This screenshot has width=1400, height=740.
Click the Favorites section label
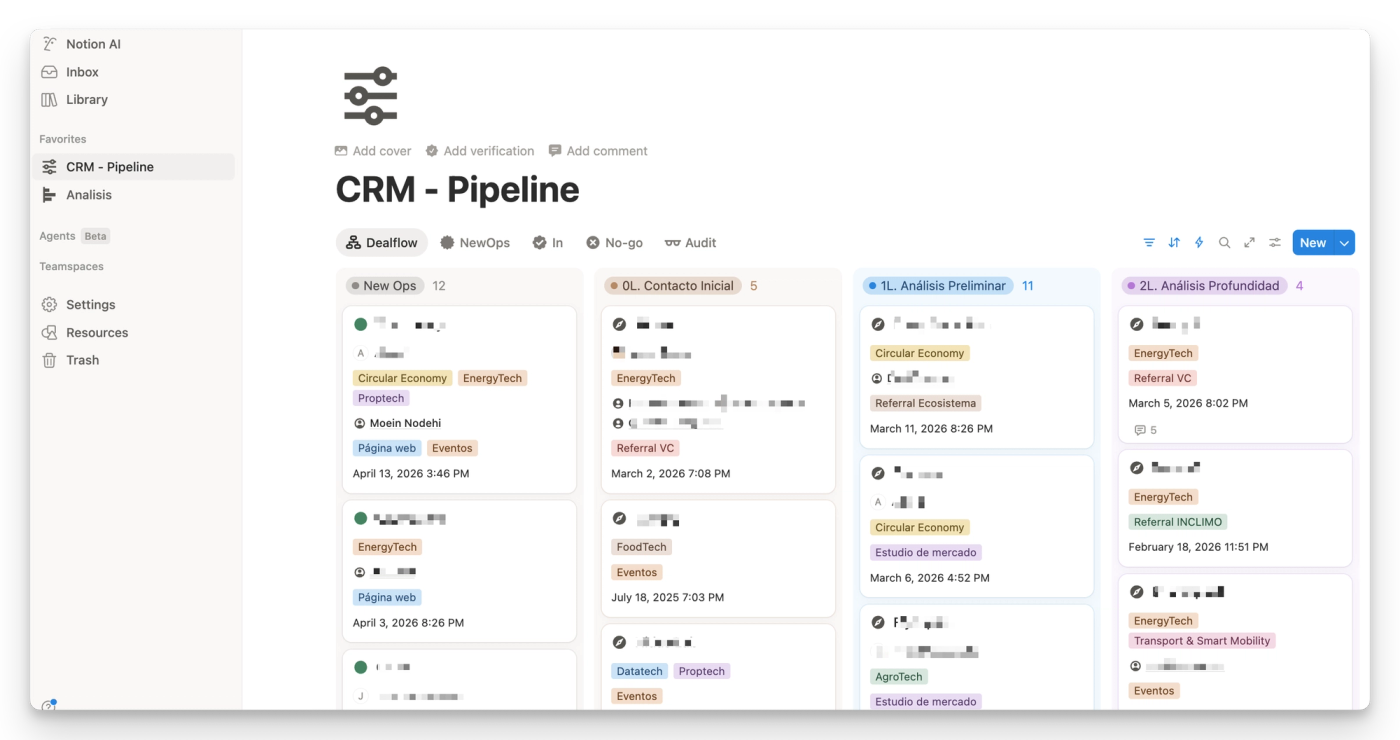pyautogui.click(x=63, y=139)
